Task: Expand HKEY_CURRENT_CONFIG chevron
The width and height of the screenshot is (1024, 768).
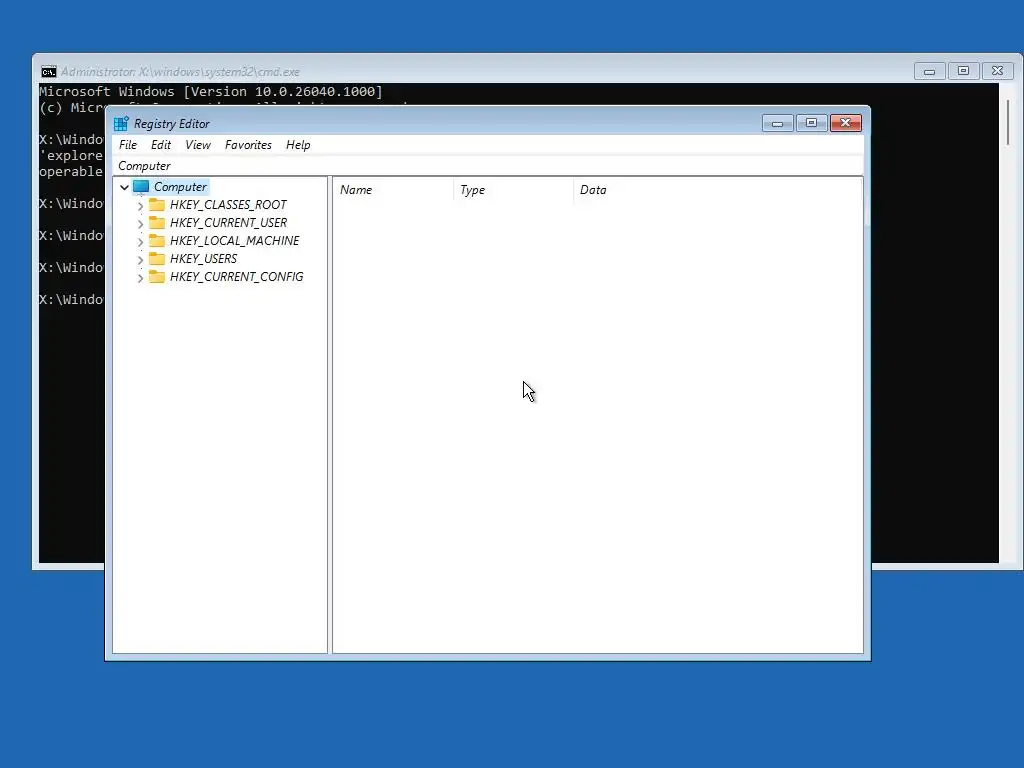Action: [x=140, y=278]
